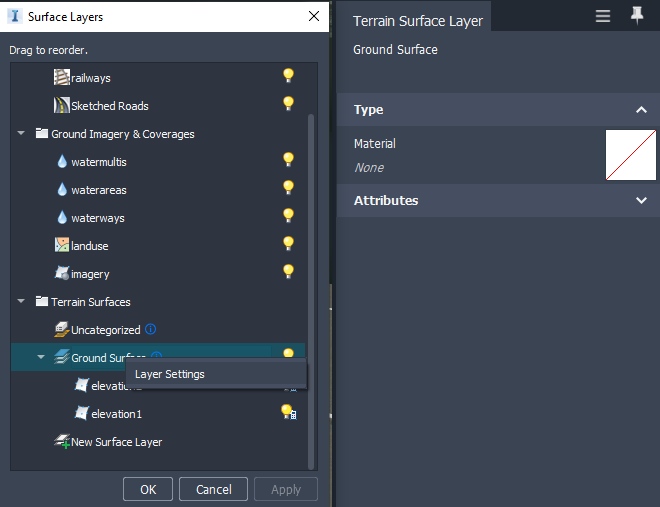The width and height of the screenshot is (660, 507).
Task: Collapse the Type section header
Action: (x=641, y=110)
